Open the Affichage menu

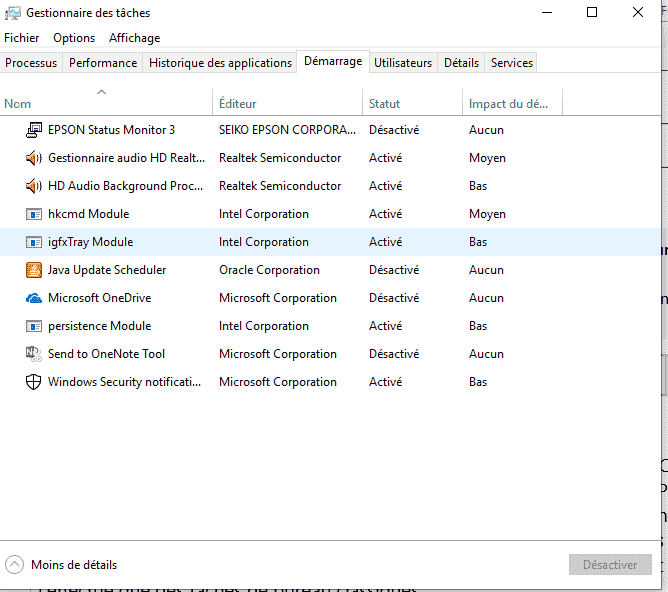pos(135,38)
